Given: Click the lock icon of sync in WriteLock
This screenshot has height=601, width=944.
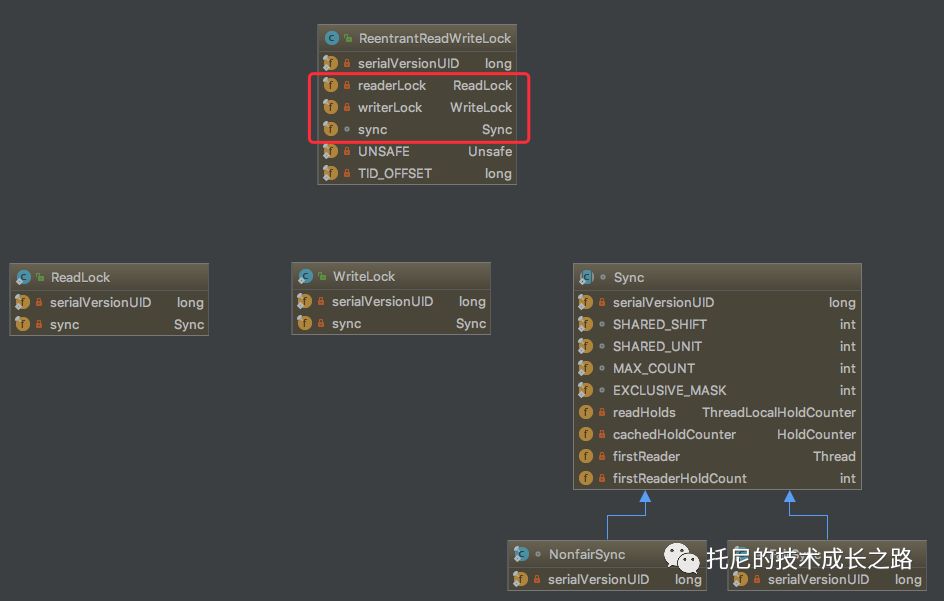Looking at the screenshot, I should point(321,323).
